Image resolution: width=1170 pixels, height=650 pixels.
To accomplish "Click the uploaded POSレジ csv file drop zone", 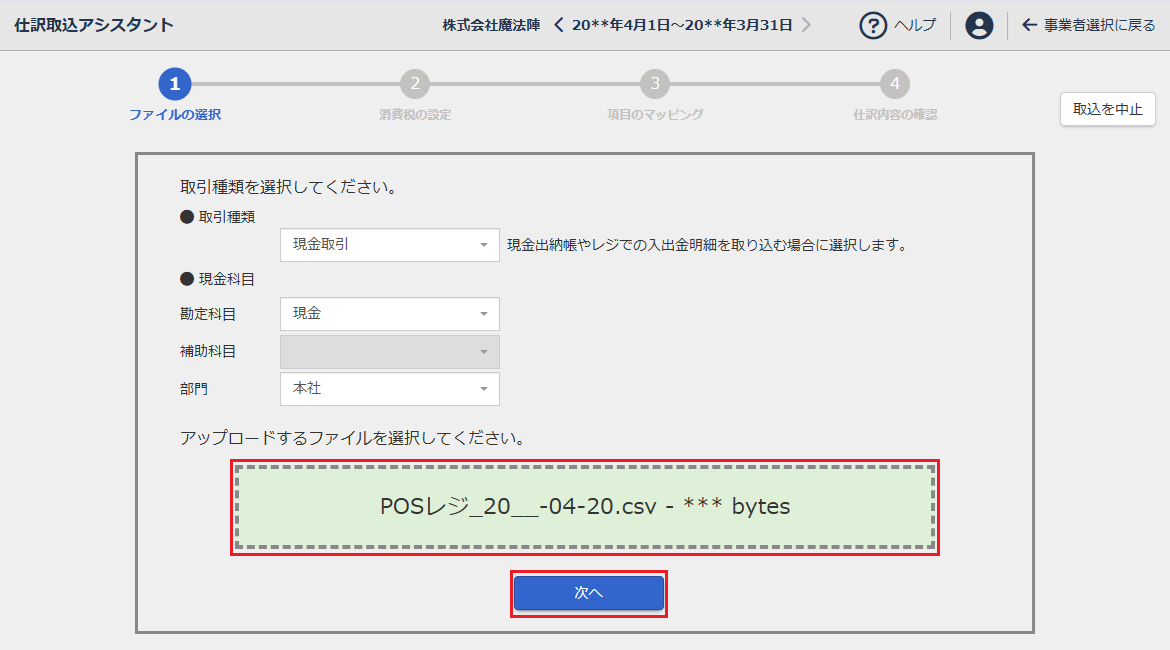I will click(585, 507).
